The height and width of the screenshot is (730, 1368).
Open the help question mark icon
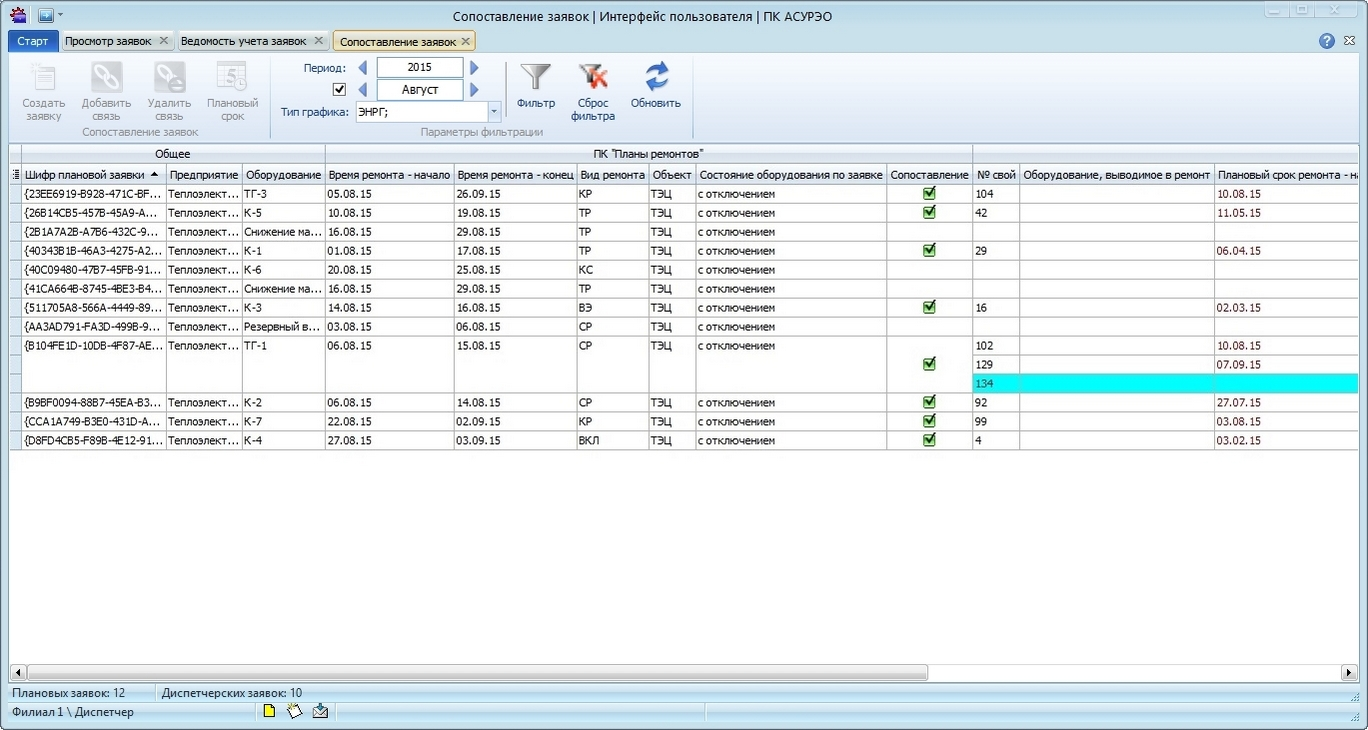pos(1327,41)
